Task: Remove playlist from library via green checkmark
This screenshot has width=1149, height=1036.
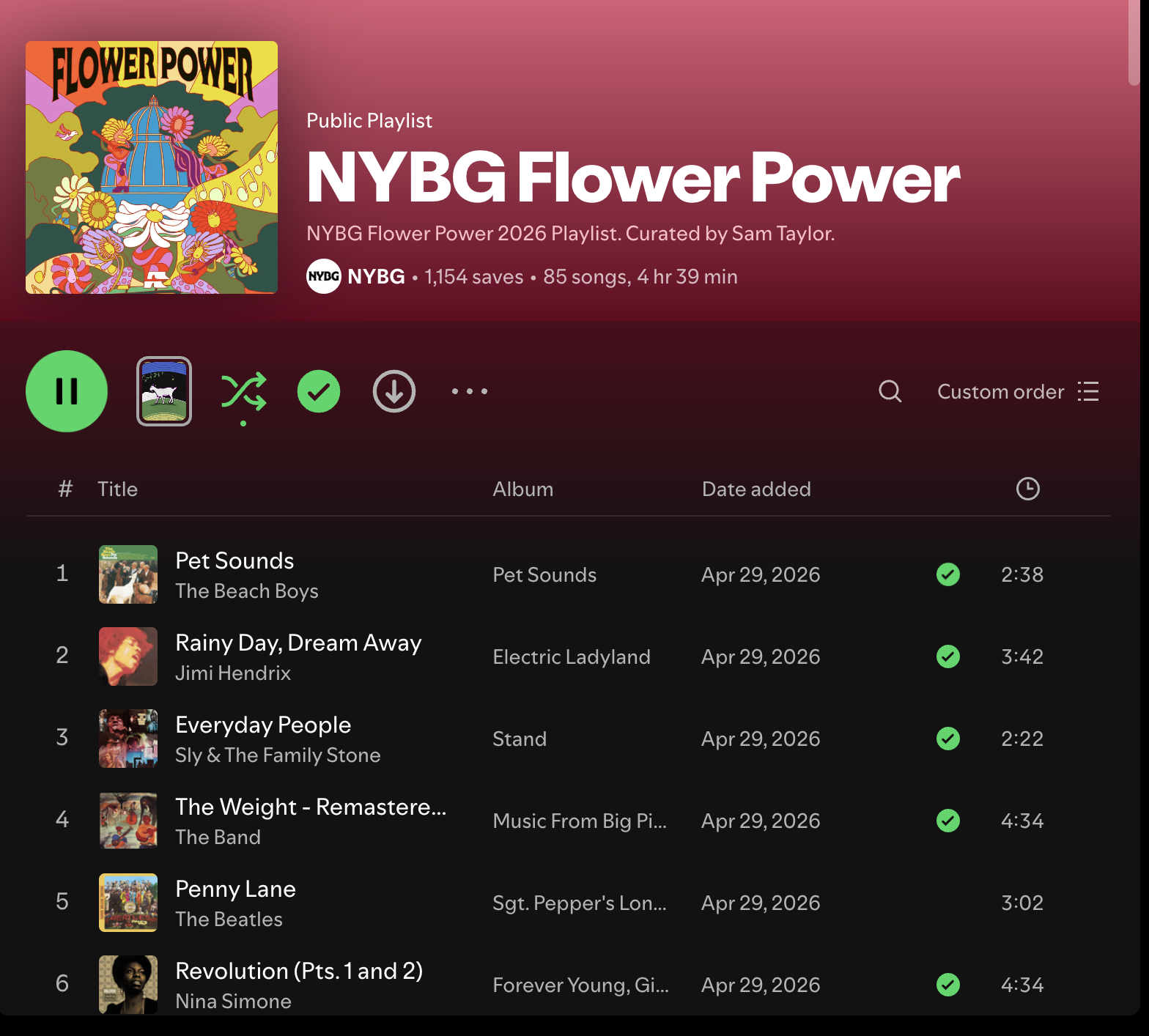Action: coord(319,391)
